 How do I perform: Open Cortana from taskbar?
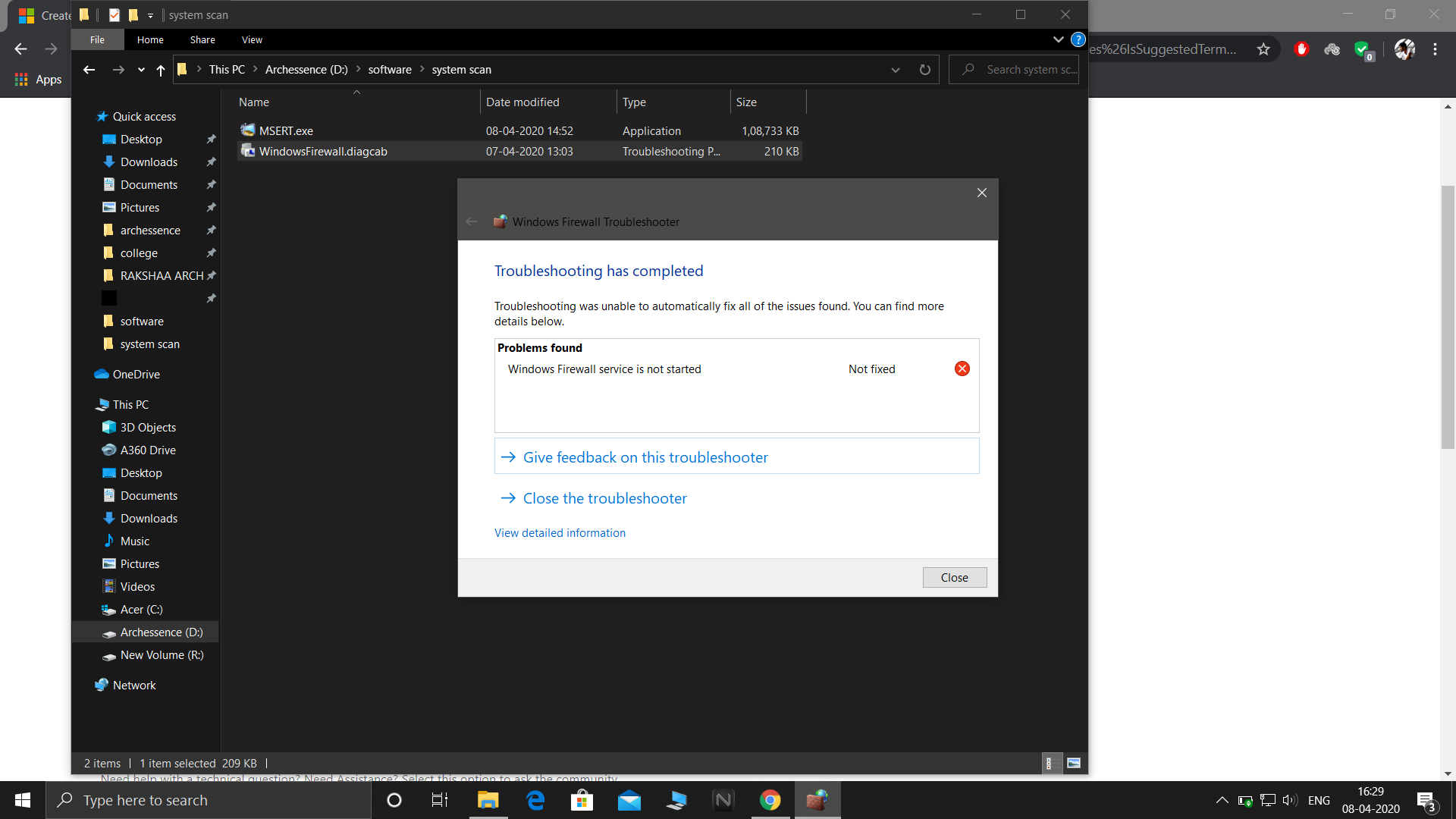coord(394,800)
